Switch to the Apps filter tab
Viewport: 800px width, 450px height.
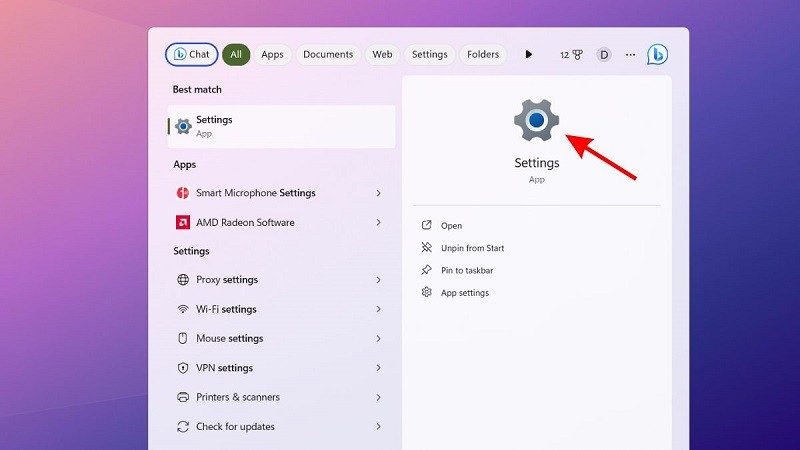coord(272,55)
